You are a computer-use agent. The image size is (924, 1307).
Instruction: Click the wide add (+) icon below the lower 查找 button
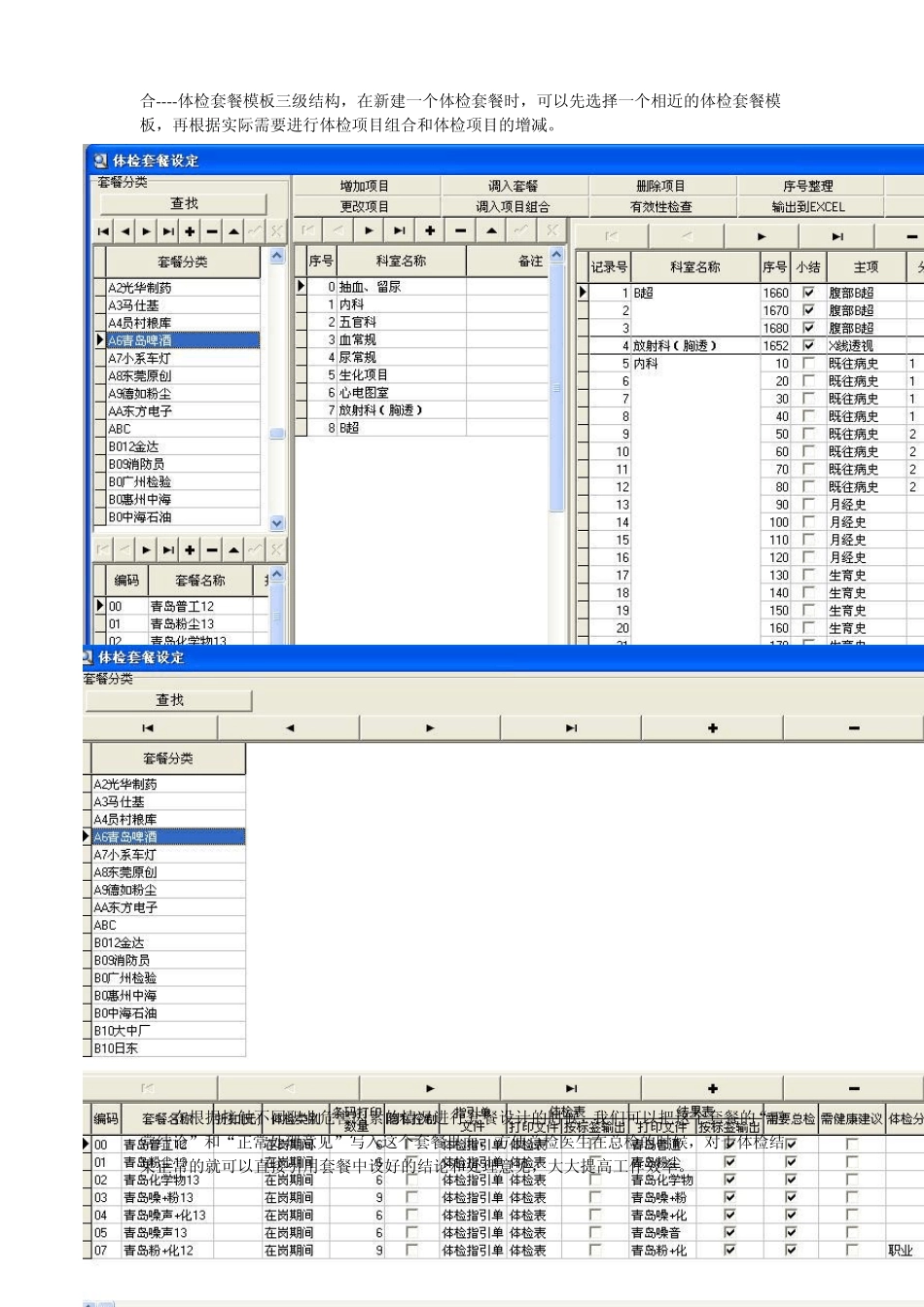tap(712, 728)
